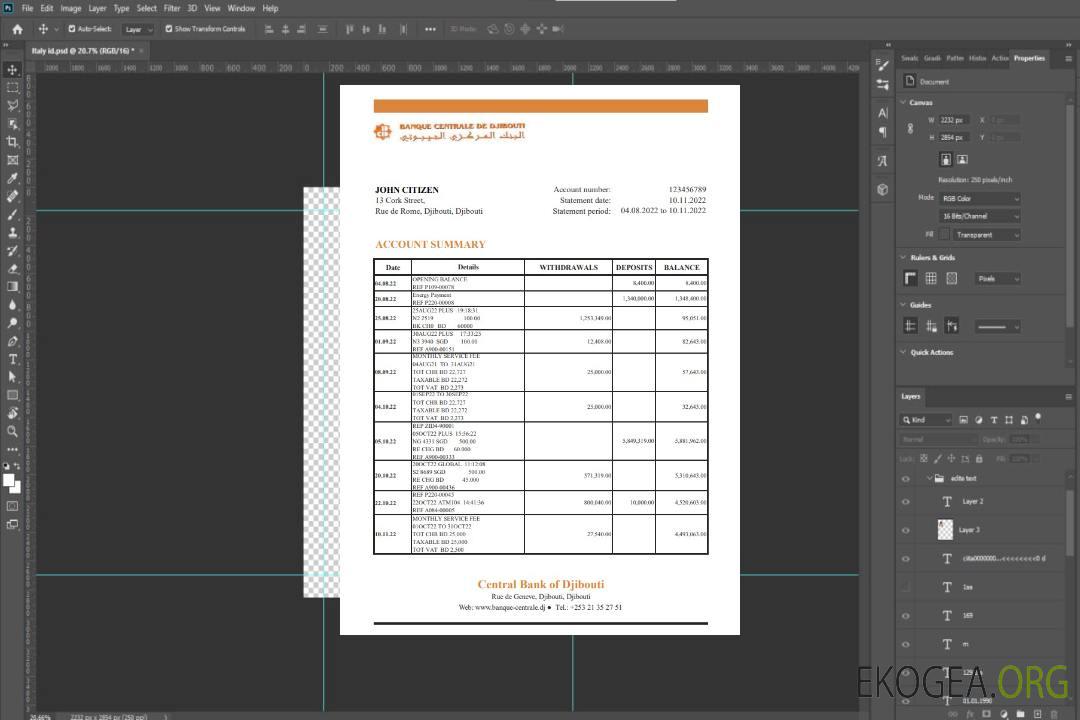Open the 16 Bits/Channel dropdown
1080x720 pixels.
pos(979,216)
